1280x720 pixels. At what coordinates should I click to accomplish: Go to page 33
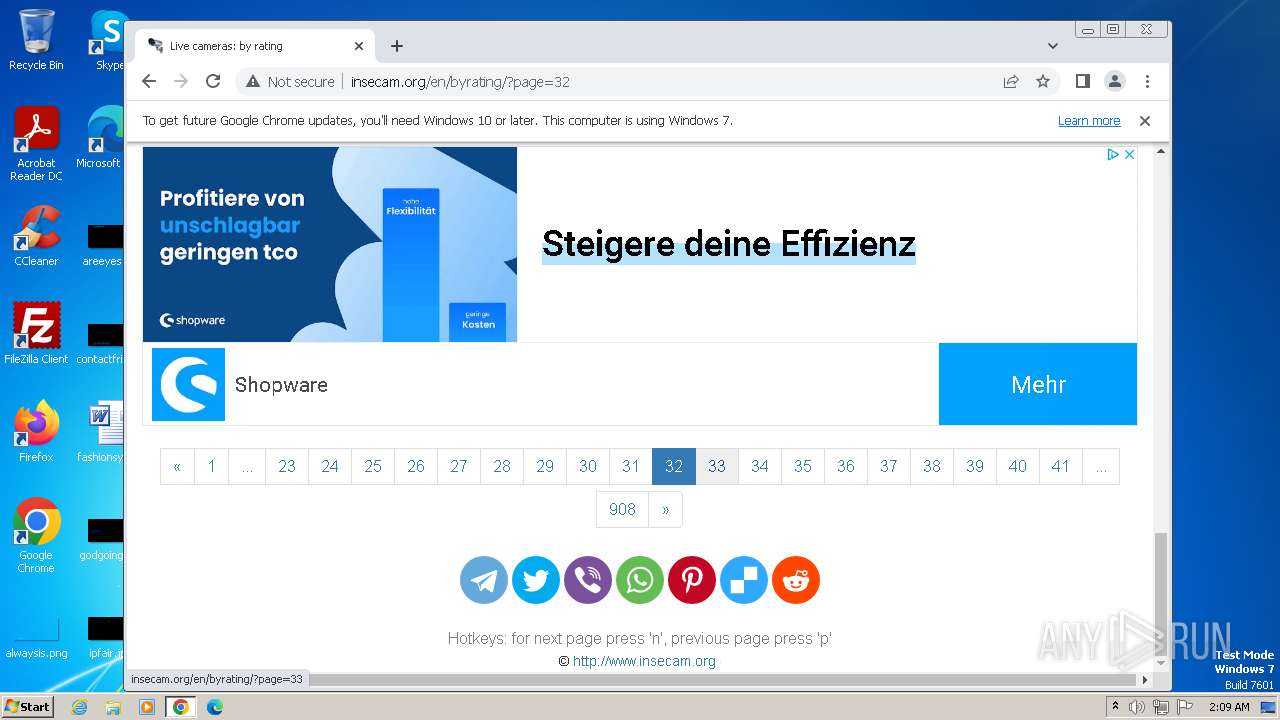pos(717,466)
